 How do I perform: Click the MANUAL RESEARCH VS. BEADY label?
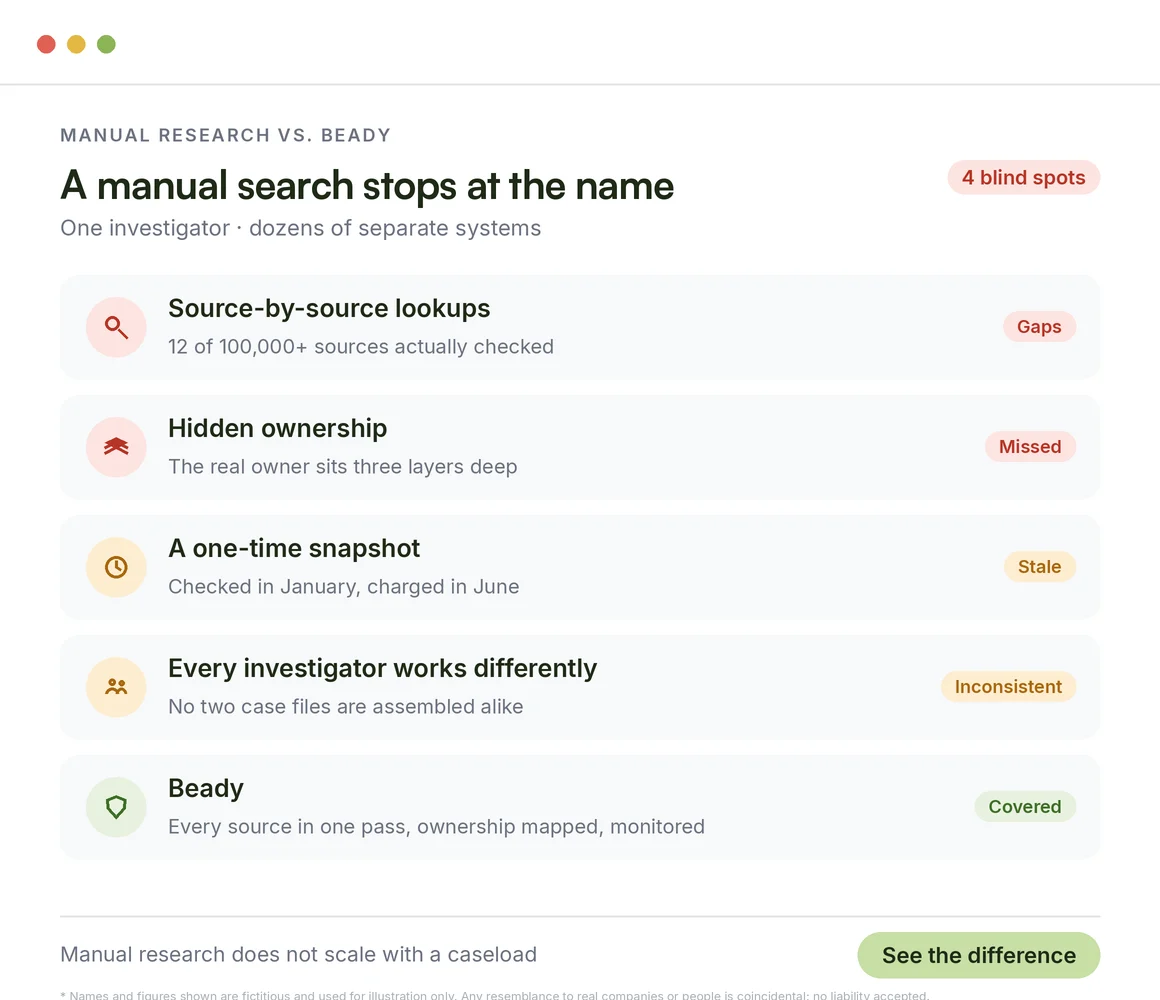point(226,135)
